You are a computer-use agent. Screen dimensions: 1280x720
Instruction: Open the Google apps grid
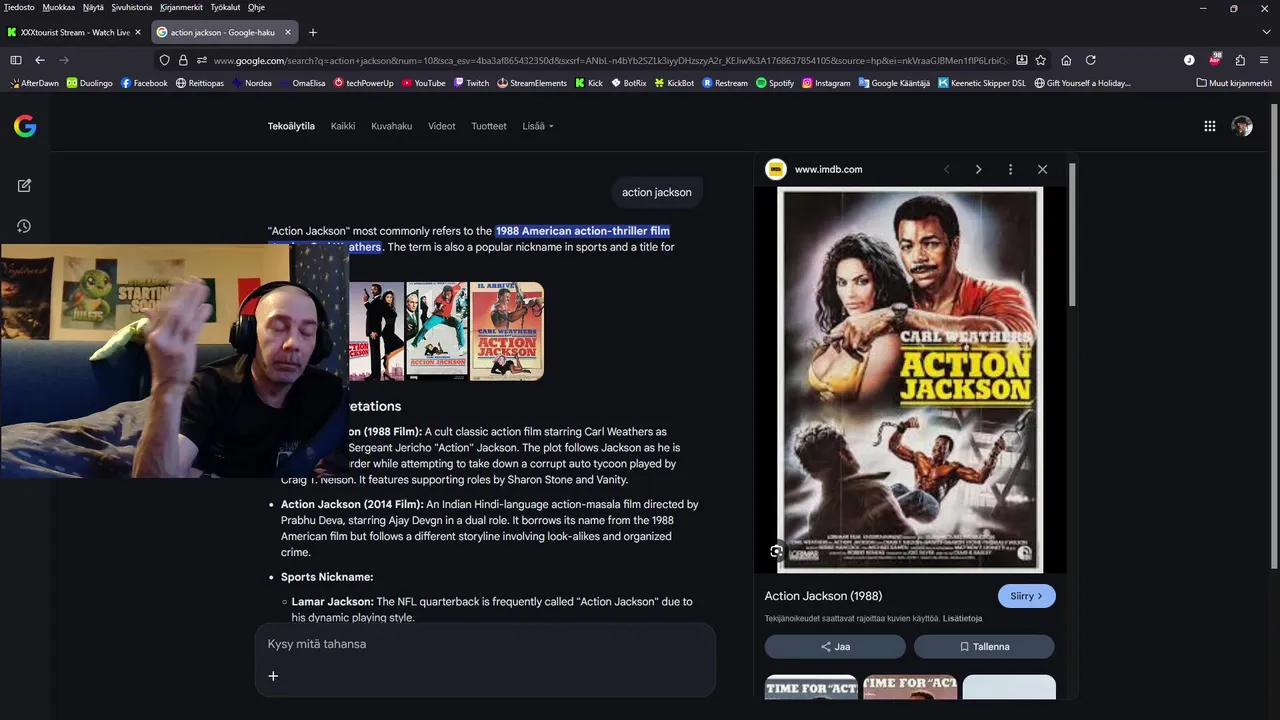tap(1210, 126)
